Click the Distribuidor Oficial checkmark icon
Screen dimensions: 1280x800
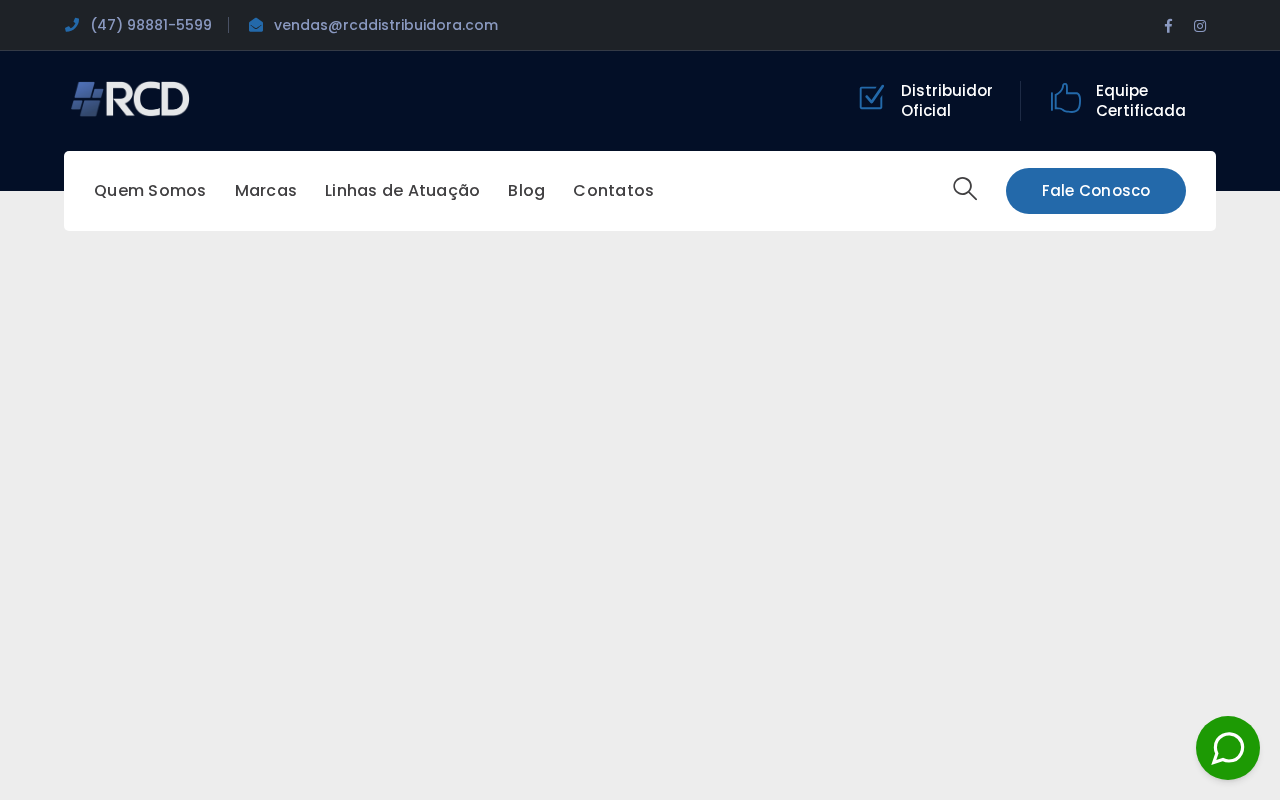point(872,98)
